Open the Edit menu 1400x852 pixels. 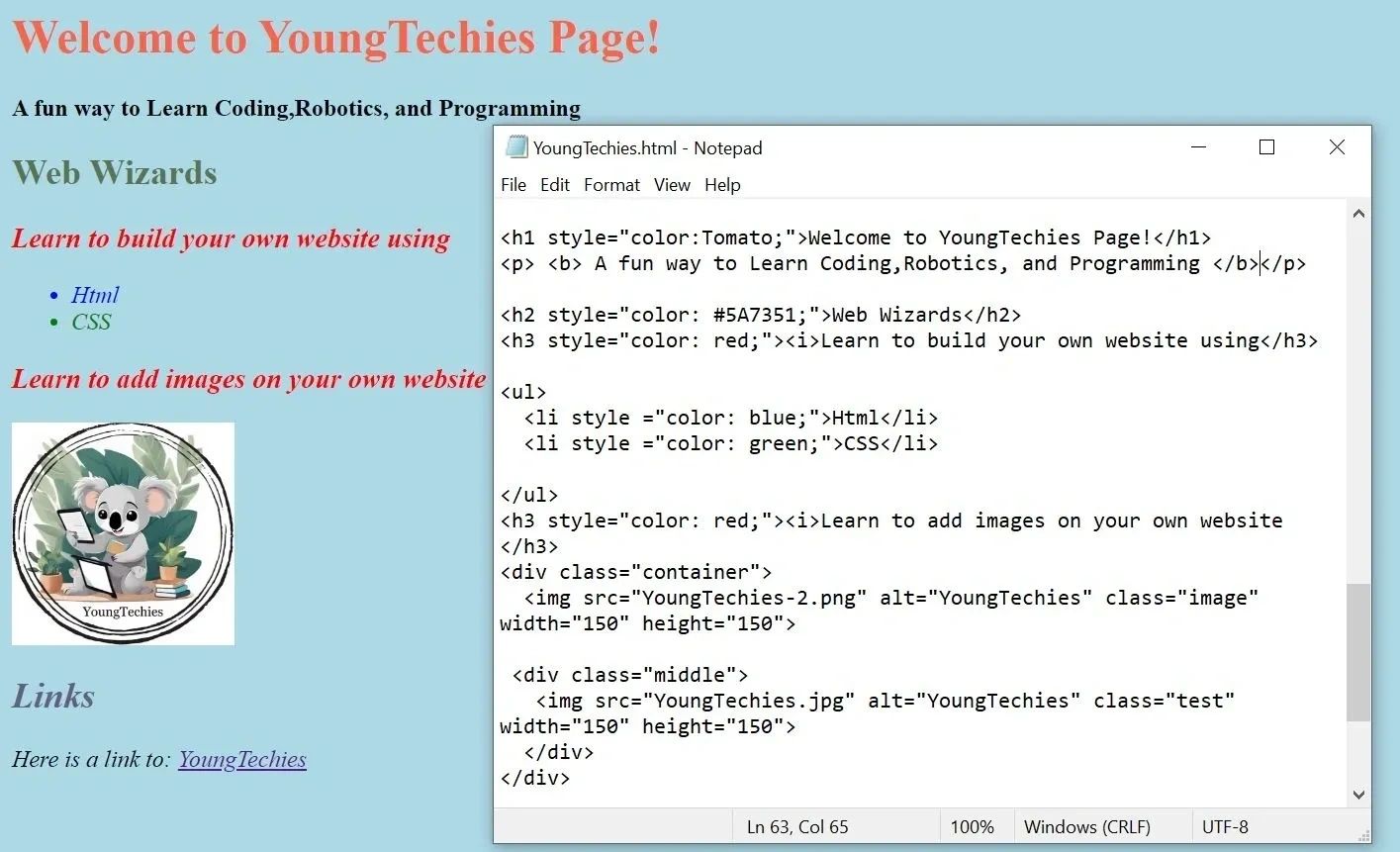(554, 185)
